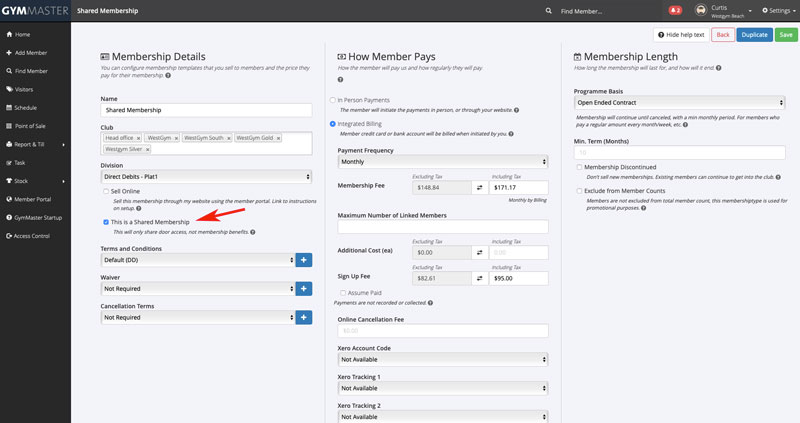This screenshot has height=423, width=800.
Task: Select In Person Payments option
Action: (x=333, y=101)
